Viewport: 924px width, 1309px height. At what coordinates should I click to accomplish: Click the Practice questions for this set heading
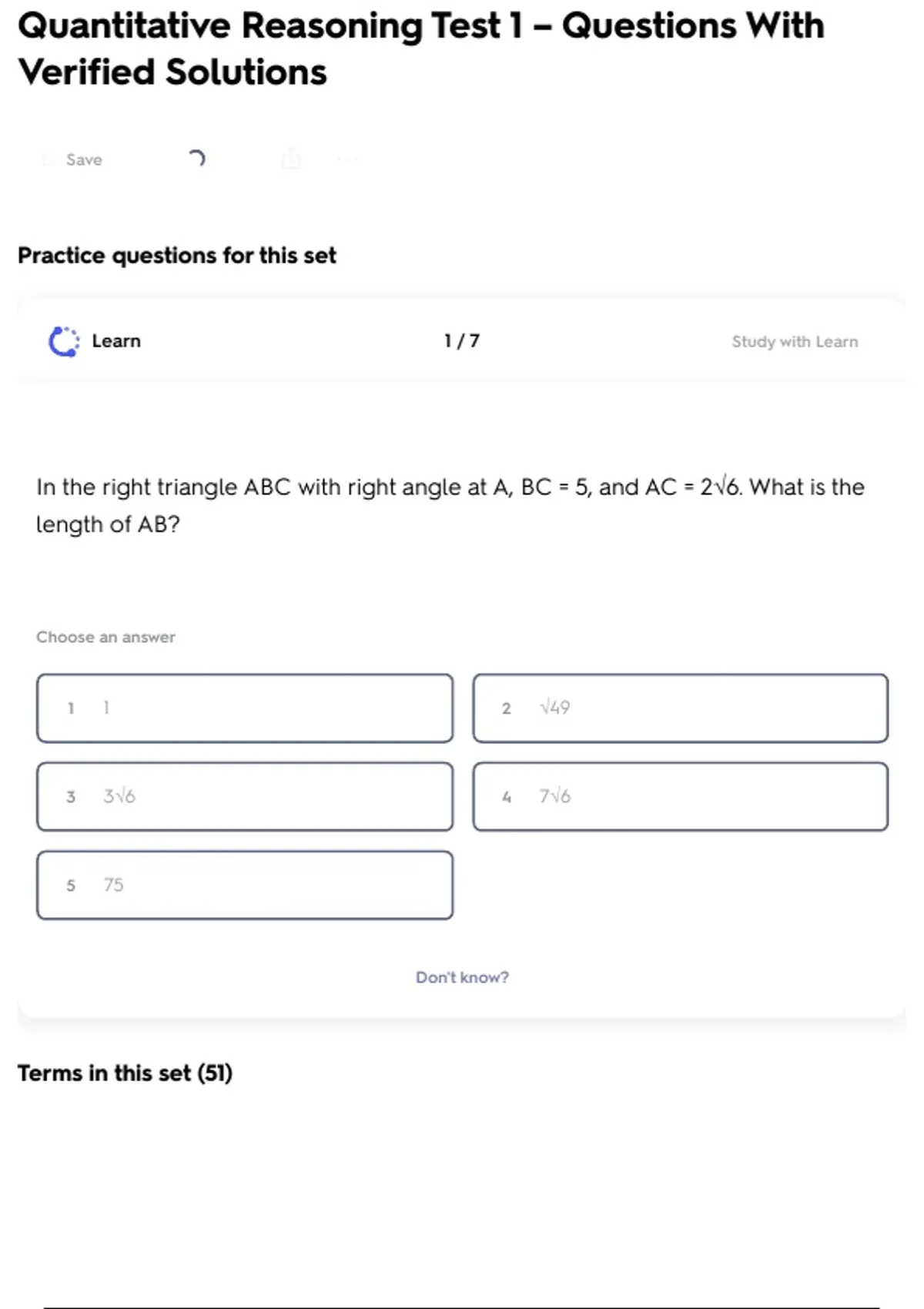(177, 255)
